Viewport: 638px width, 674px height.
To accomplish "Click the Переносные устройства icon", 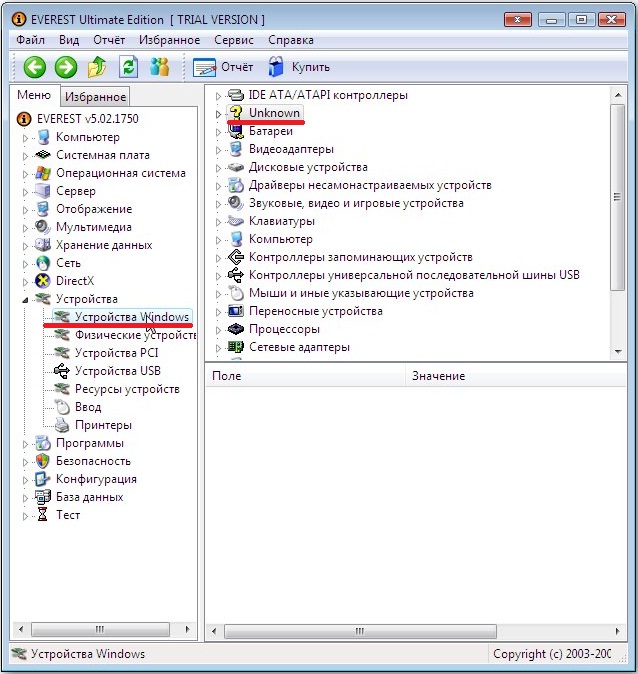I will point(236,311).
